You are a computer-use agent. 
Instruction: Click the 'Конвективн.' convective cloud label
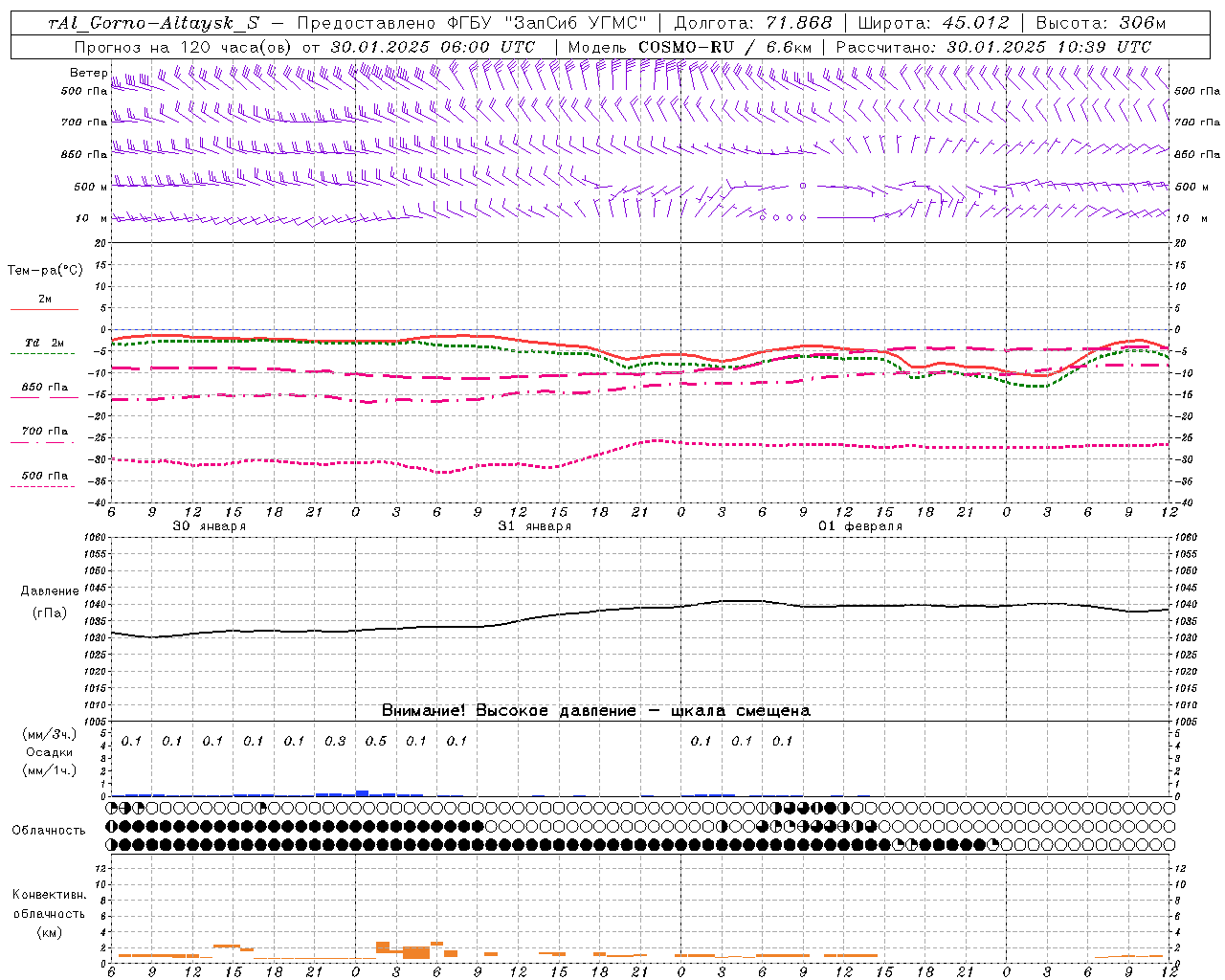(49, 895)
